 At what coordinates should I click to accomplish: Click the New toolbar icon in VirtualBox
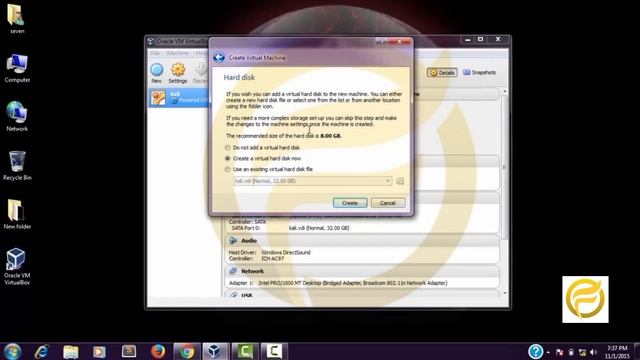coord(157,73)
